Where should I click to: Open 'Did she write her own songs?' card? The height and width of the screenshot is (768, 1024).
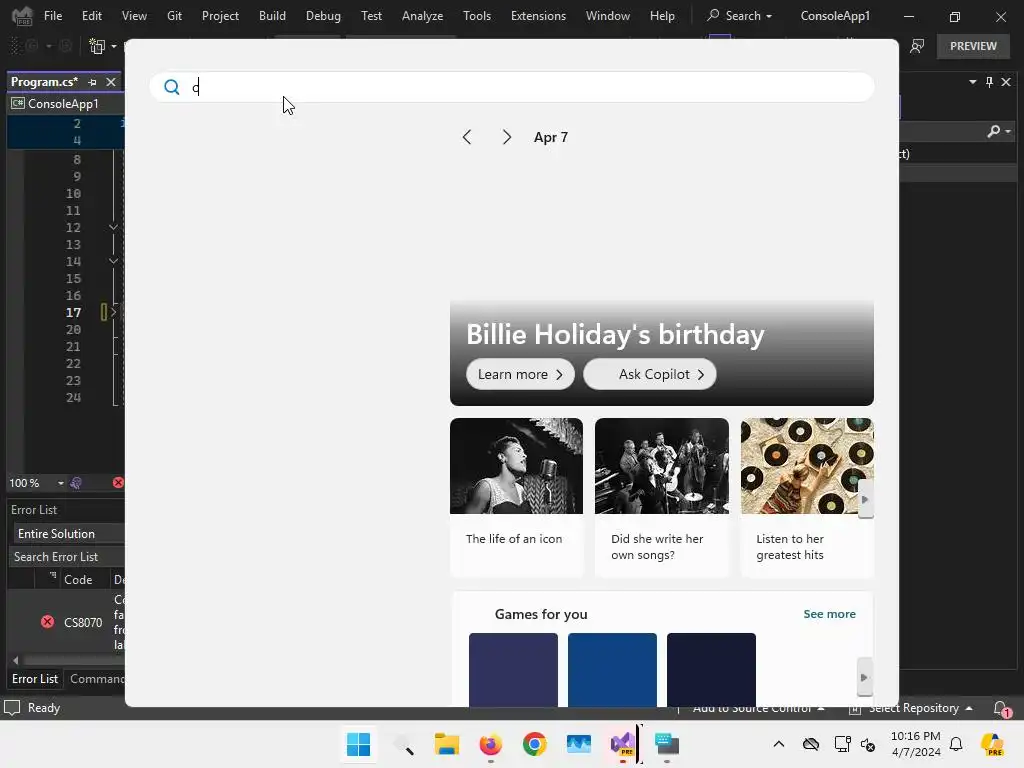pyautogui.click(x=662, y=498)
